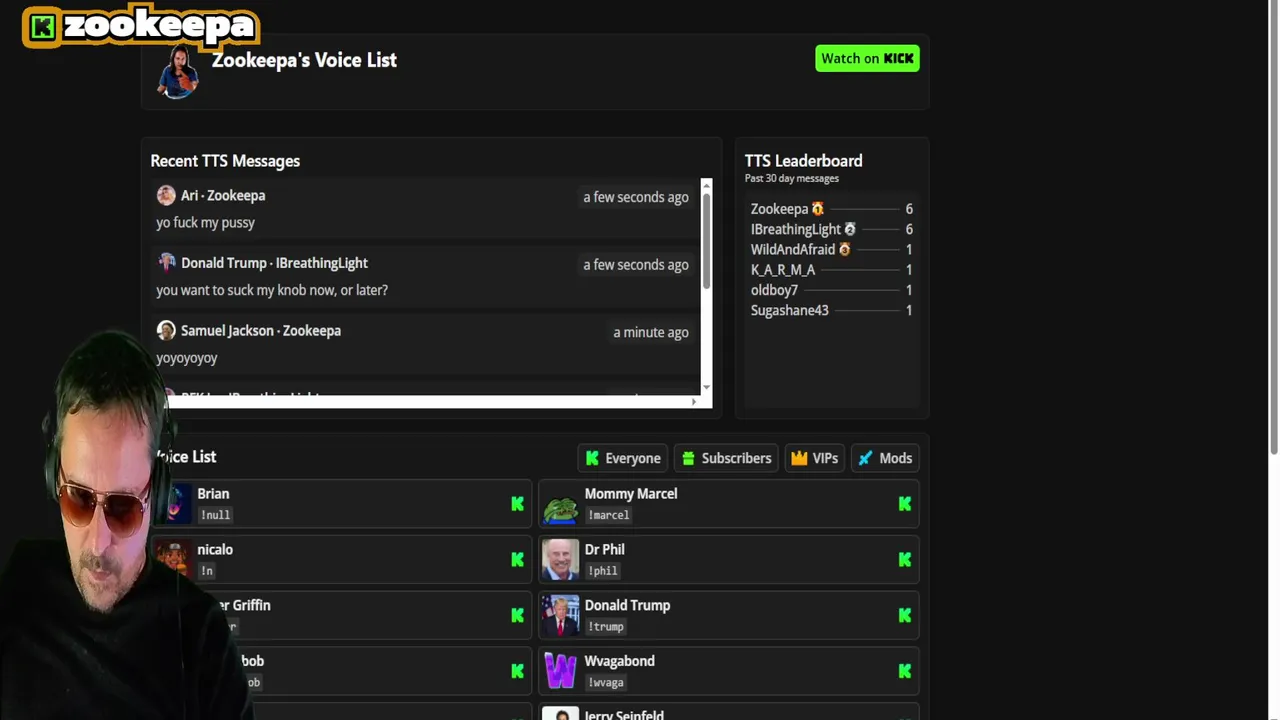Click the Kick icon on Dr Phil row
Image resolution: width=1280 pixels, height=720 pixels.
(x=904, y=560)
